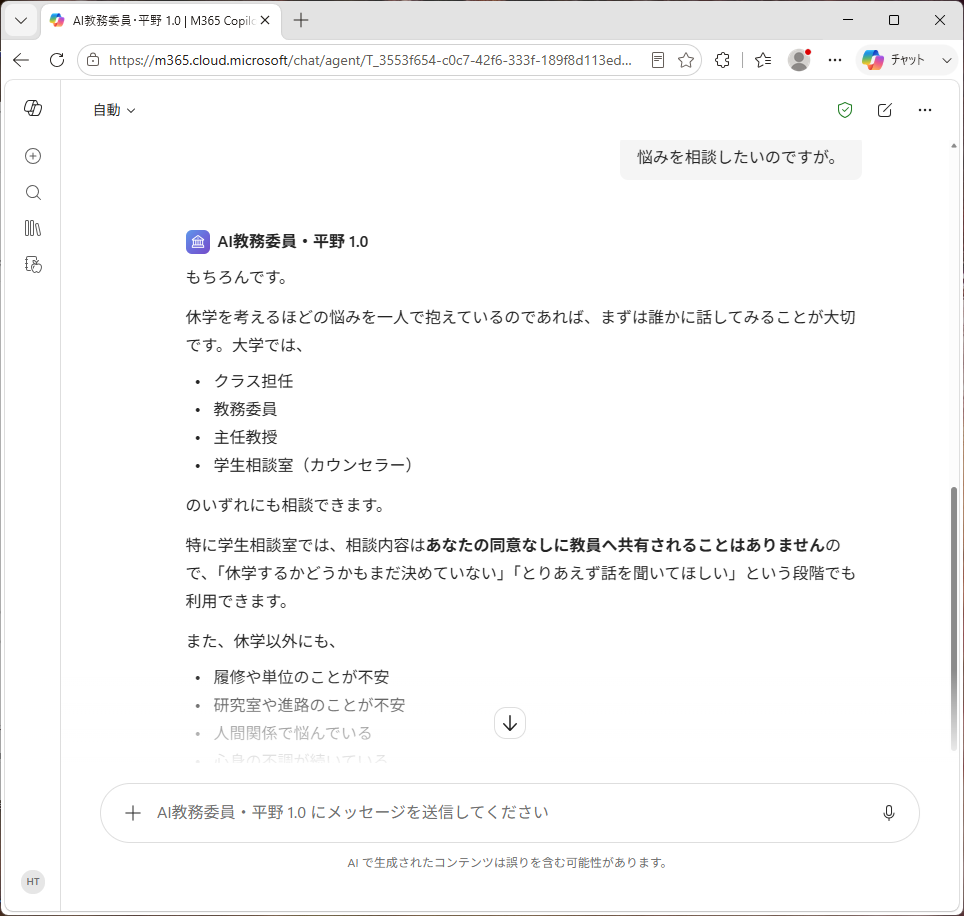The width and height of the screenshot is (964, 916).
Task: Click the list item 人間関係で悩んでいる
Action: pyautogui.click(x=293, y=733)
